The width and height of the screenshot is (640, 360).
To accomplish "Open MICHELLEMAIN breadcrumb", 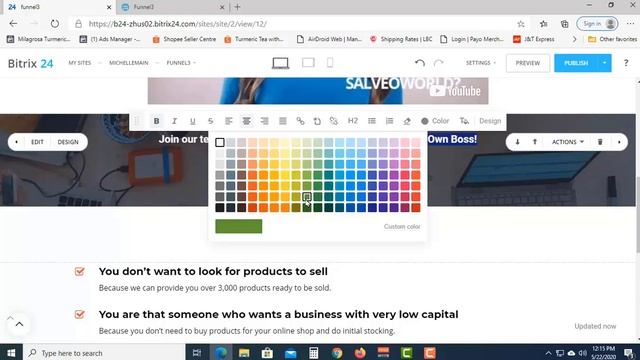I will point(129,63).
